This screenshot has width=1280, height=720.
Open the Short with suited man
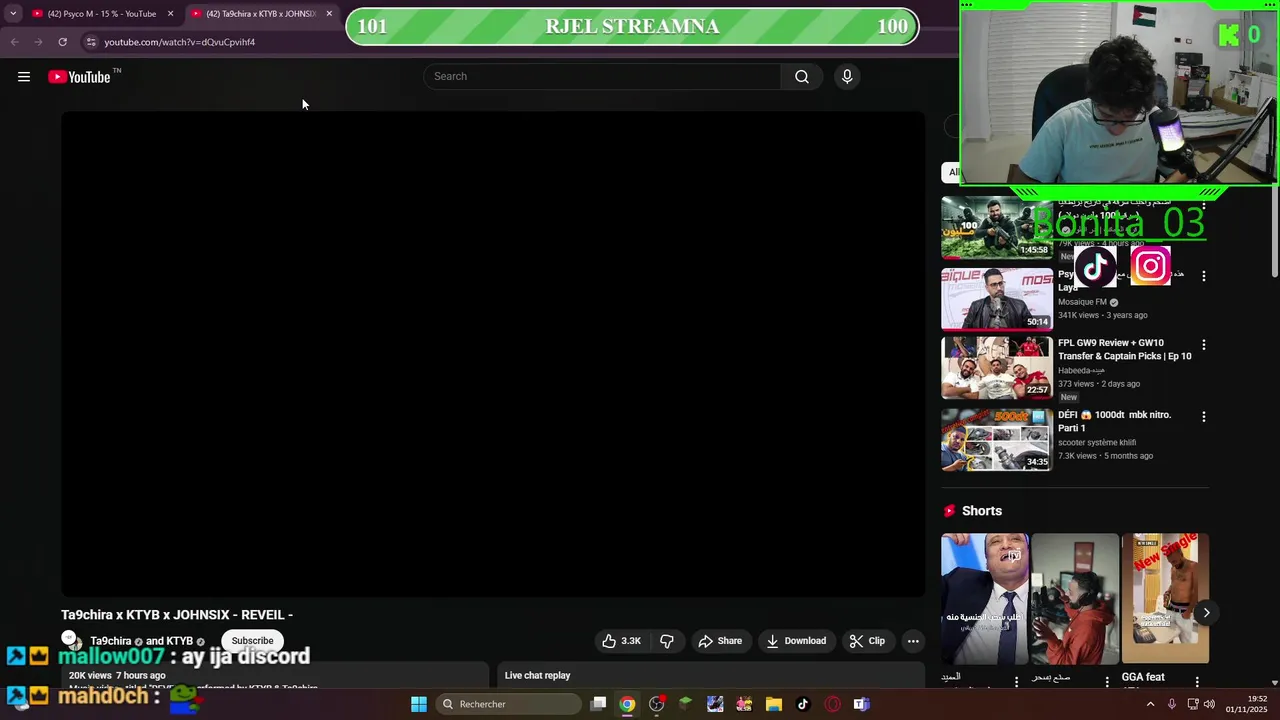984,599
